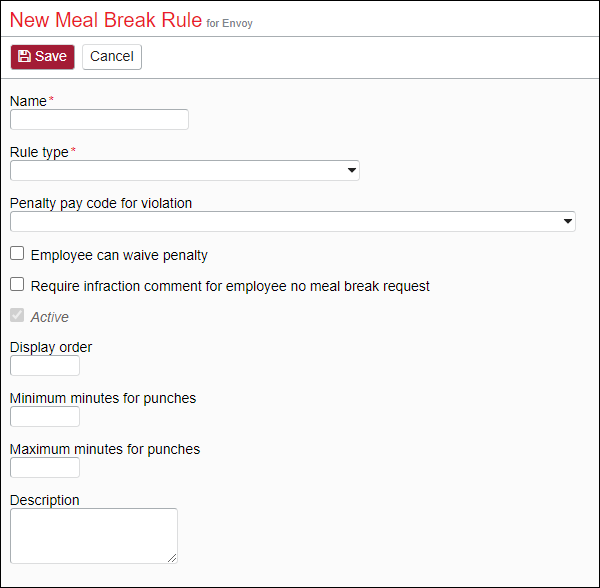Image resolution: width=600 pixels, height=588 pixels.
Task: Select the Maximum minutes for punches field
Action: [45, 468]
